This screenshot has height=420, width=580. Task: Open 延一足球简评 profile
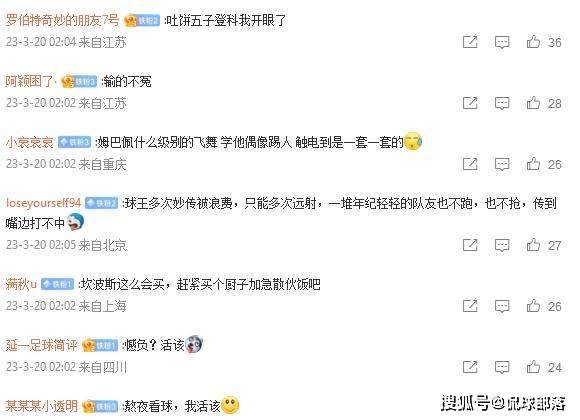41,345
